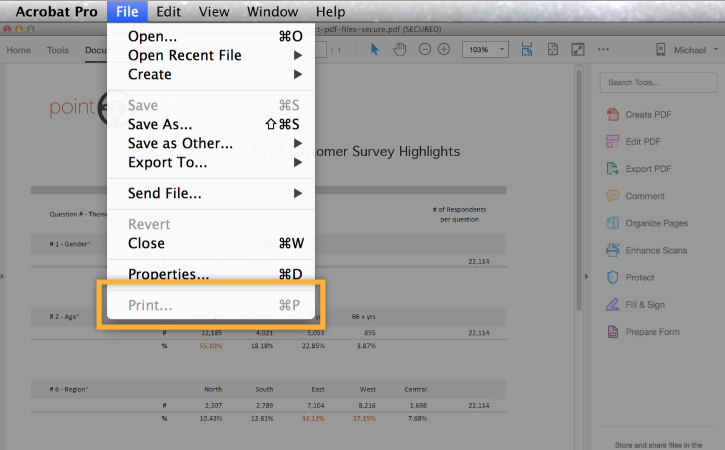Screen dimensions: 725x450
Task: Click the greyed-out Revert menu entry
Action: tap(211, 224)
